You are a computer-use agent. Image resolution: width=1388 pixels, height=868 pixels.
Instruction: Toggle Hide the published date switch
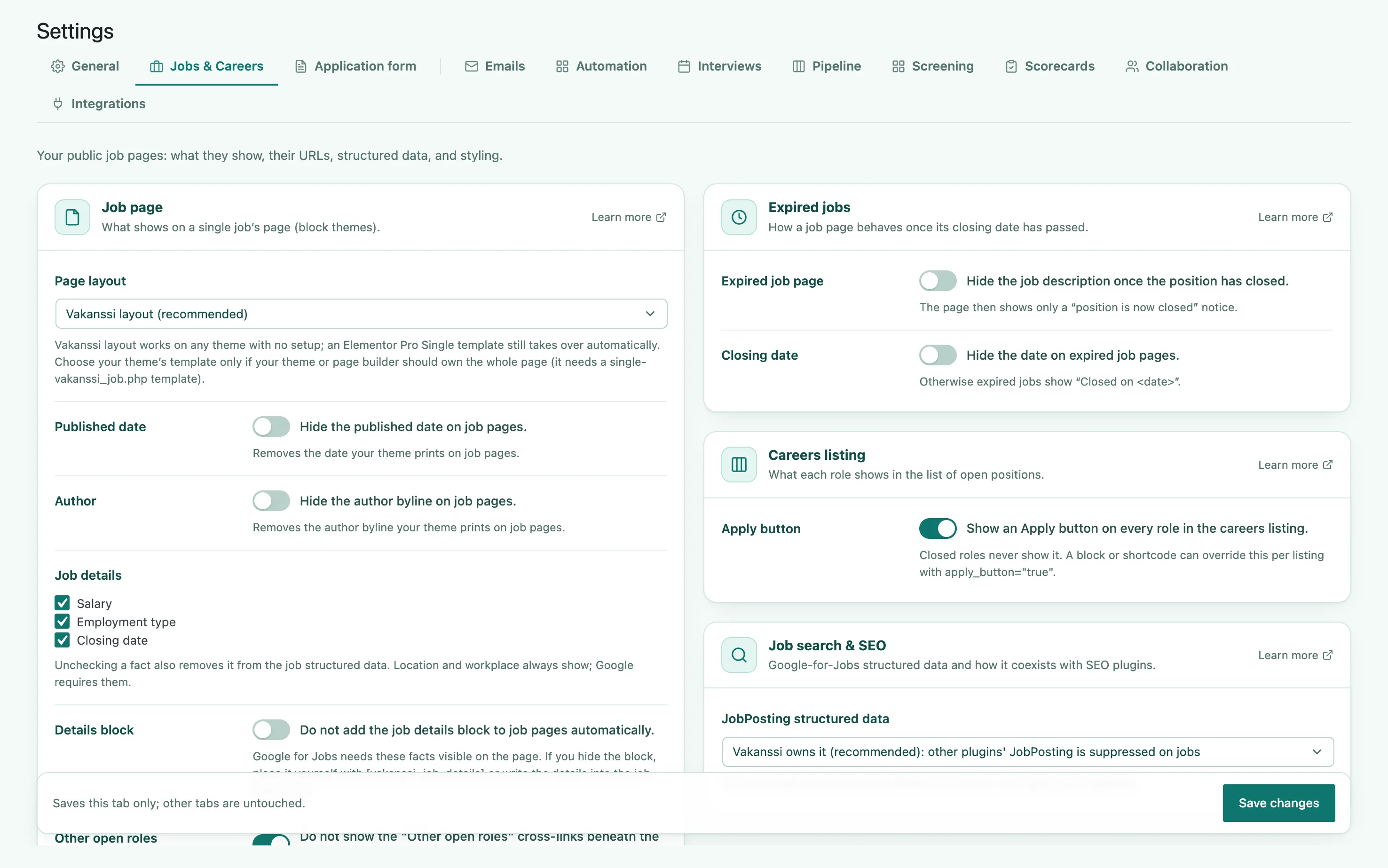point(271,426)
